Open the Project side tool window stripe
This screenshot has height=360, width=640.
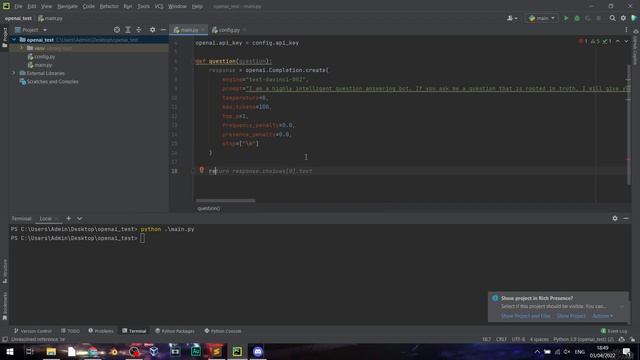(x=4, y=38)
